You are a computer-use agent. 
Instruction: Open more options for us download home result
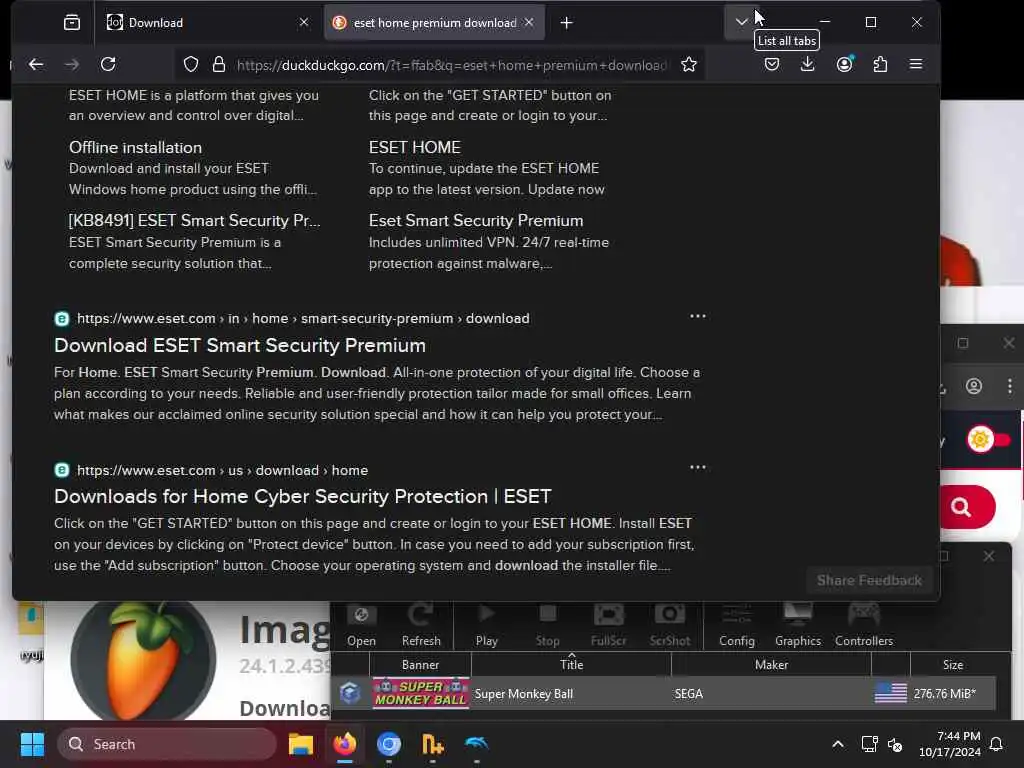[697, 468]
